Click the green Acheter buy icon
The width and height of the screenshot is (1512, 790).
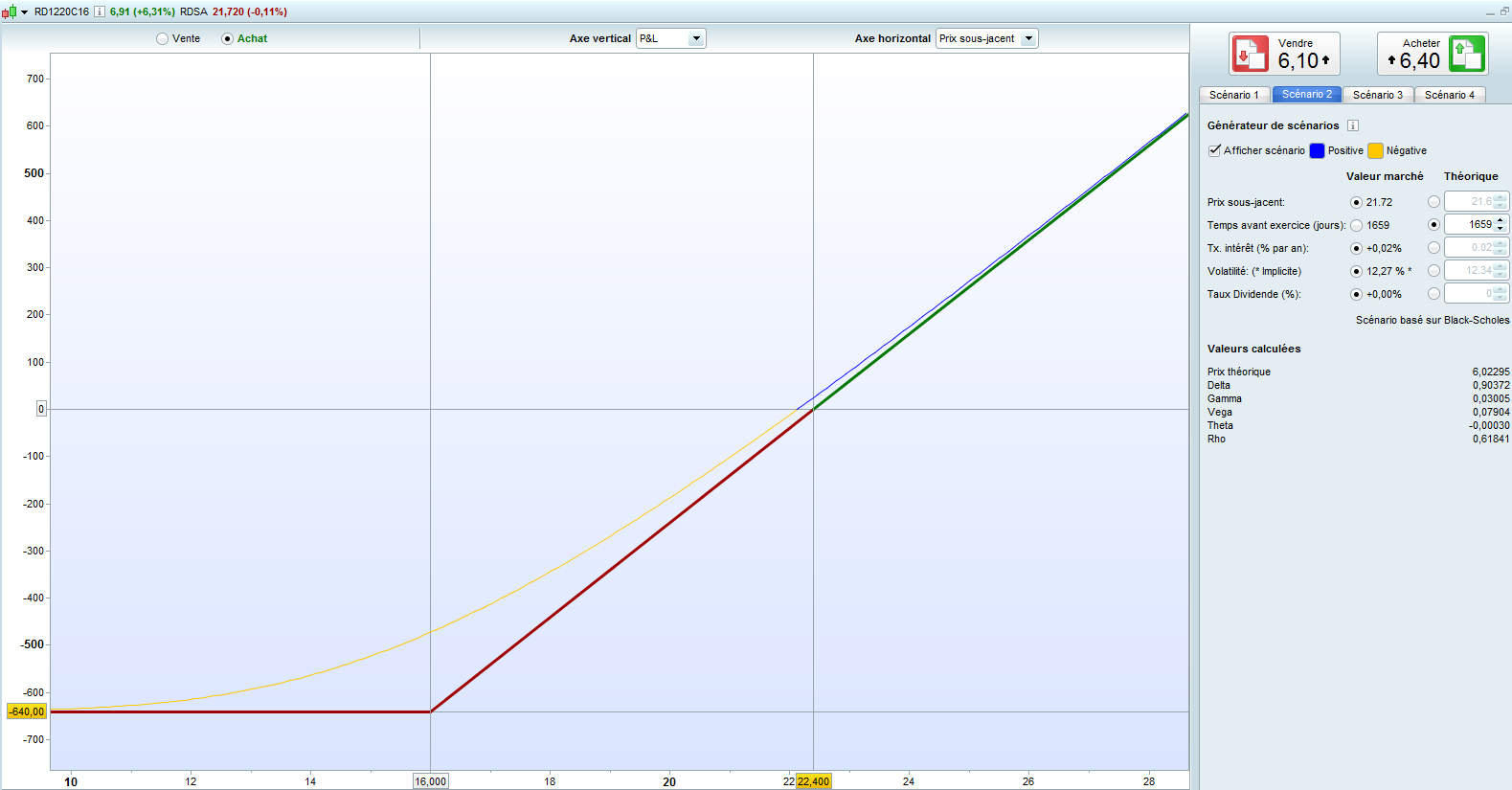pyautogui.click(x=1466, y=54)
